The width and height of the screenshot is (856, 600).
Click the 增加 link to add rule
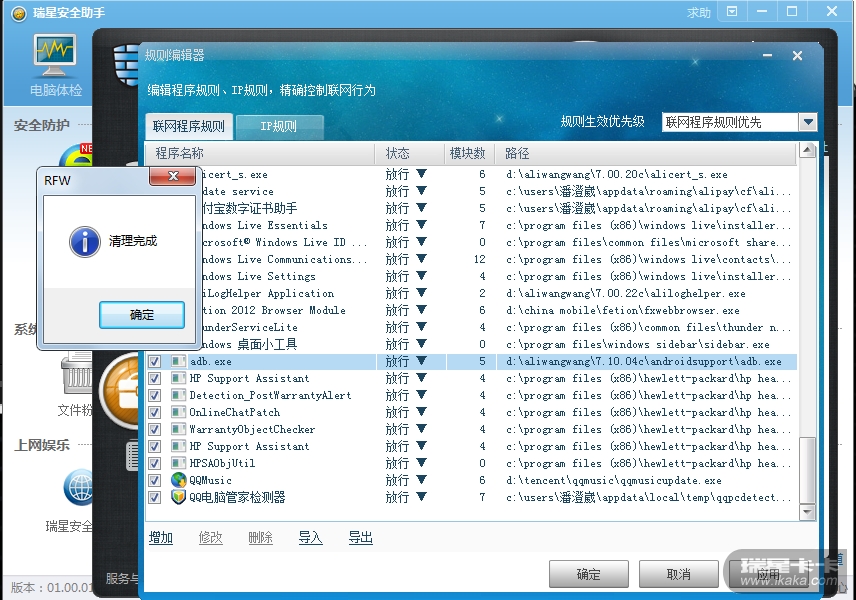coord(161,538)
